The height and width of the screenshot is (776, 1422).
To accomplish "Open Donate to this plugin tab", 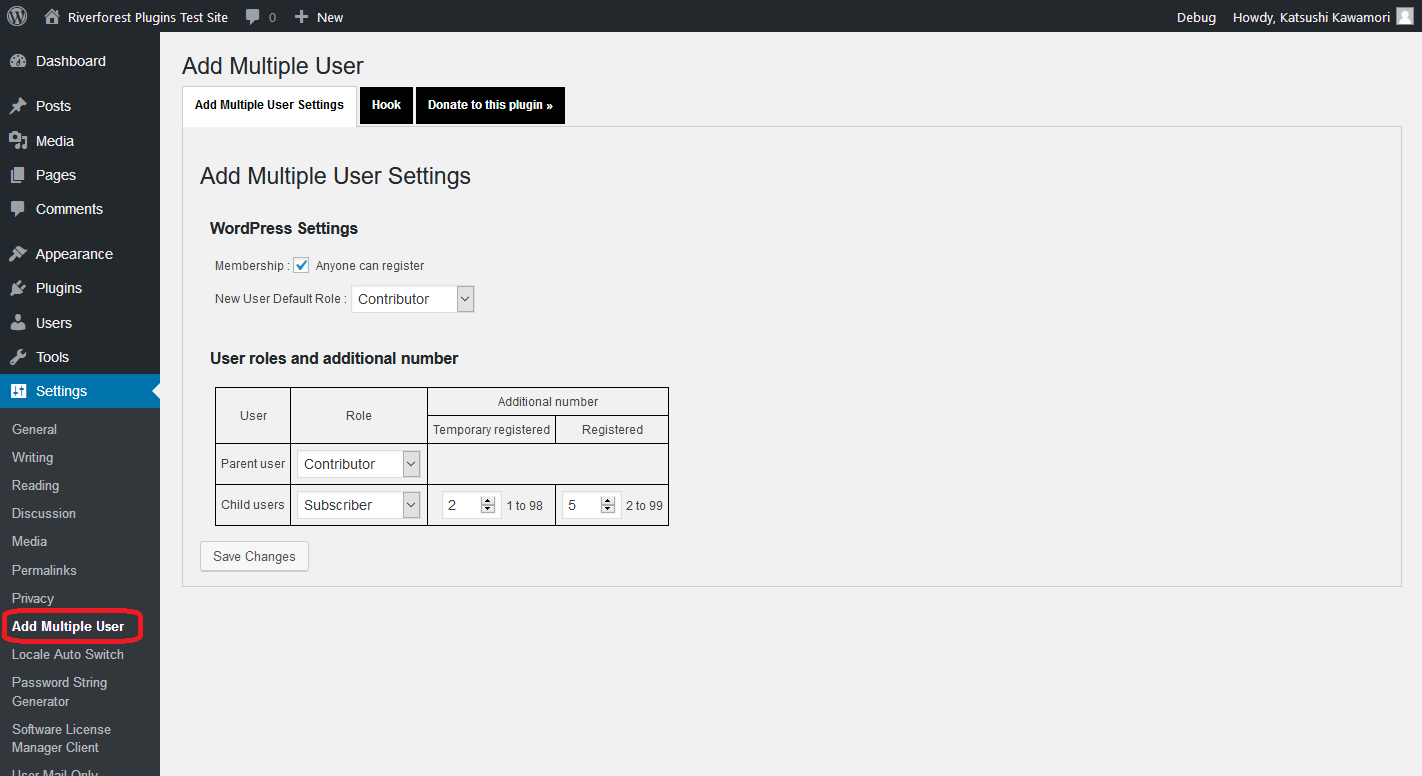I will click(x=490, y=105).
